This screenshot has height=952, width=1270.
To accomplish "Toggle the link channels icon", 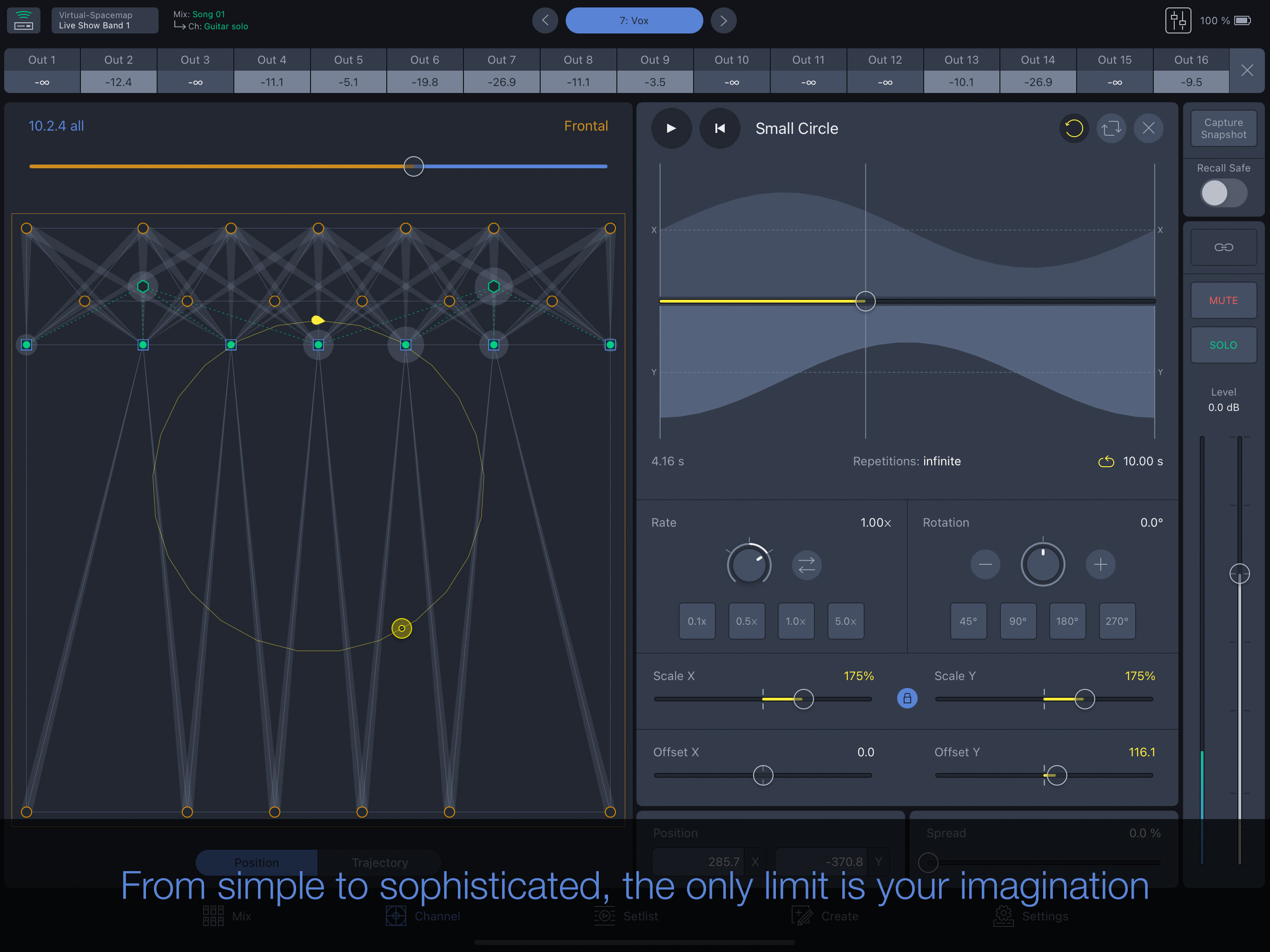I will pyautogui.click(x=1223, y=247).
